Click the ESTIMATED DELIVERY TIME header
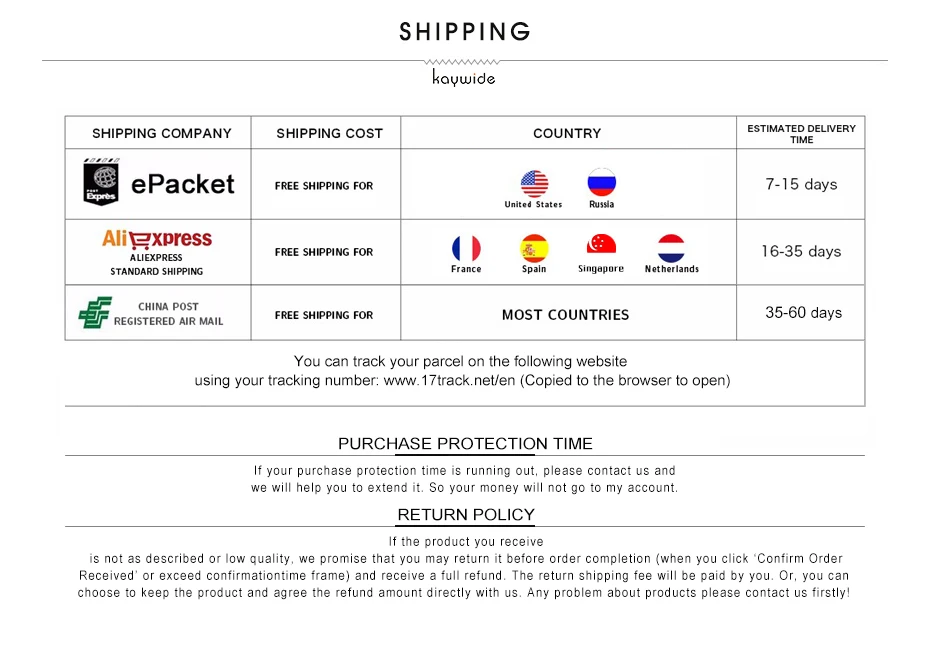The image size is (930, 660). coord(801,134)
